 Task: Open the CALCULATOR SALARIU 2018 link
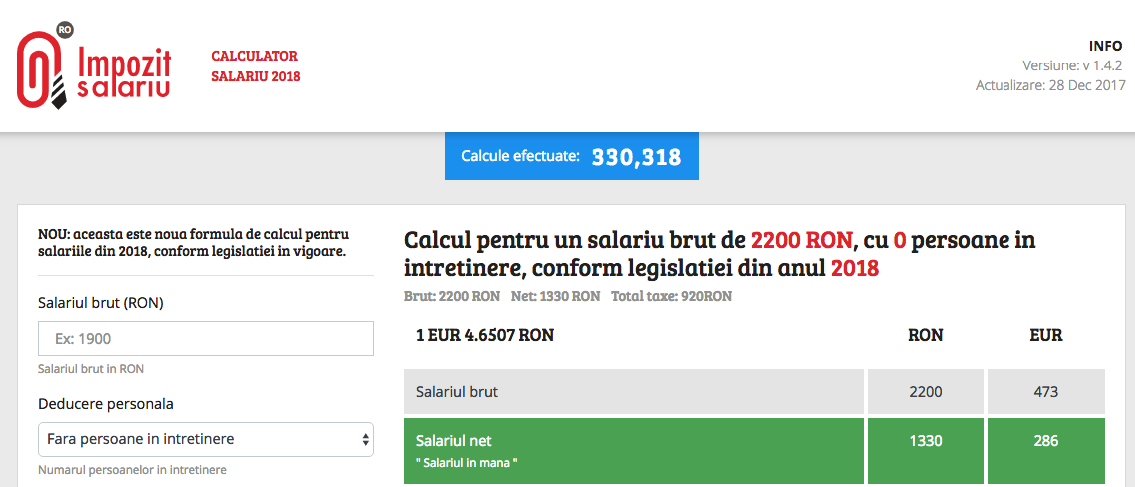click(x=255, y=66)
